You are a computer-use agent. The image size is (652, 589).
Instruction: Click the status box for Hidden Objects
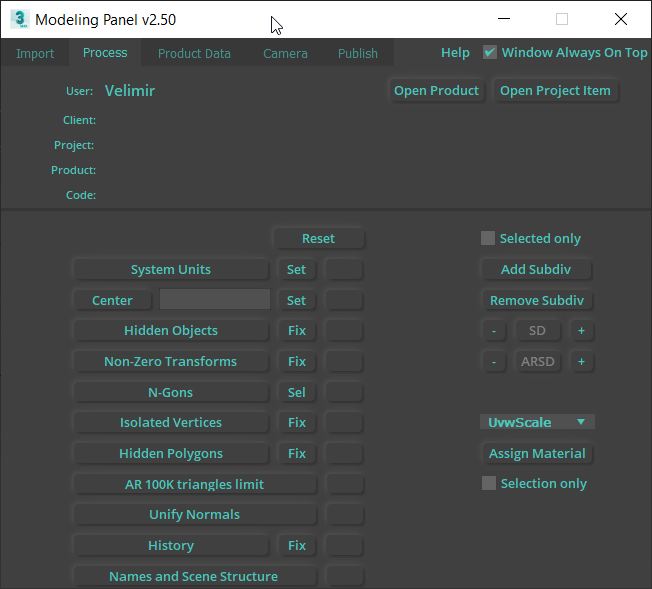pos(344,331)
